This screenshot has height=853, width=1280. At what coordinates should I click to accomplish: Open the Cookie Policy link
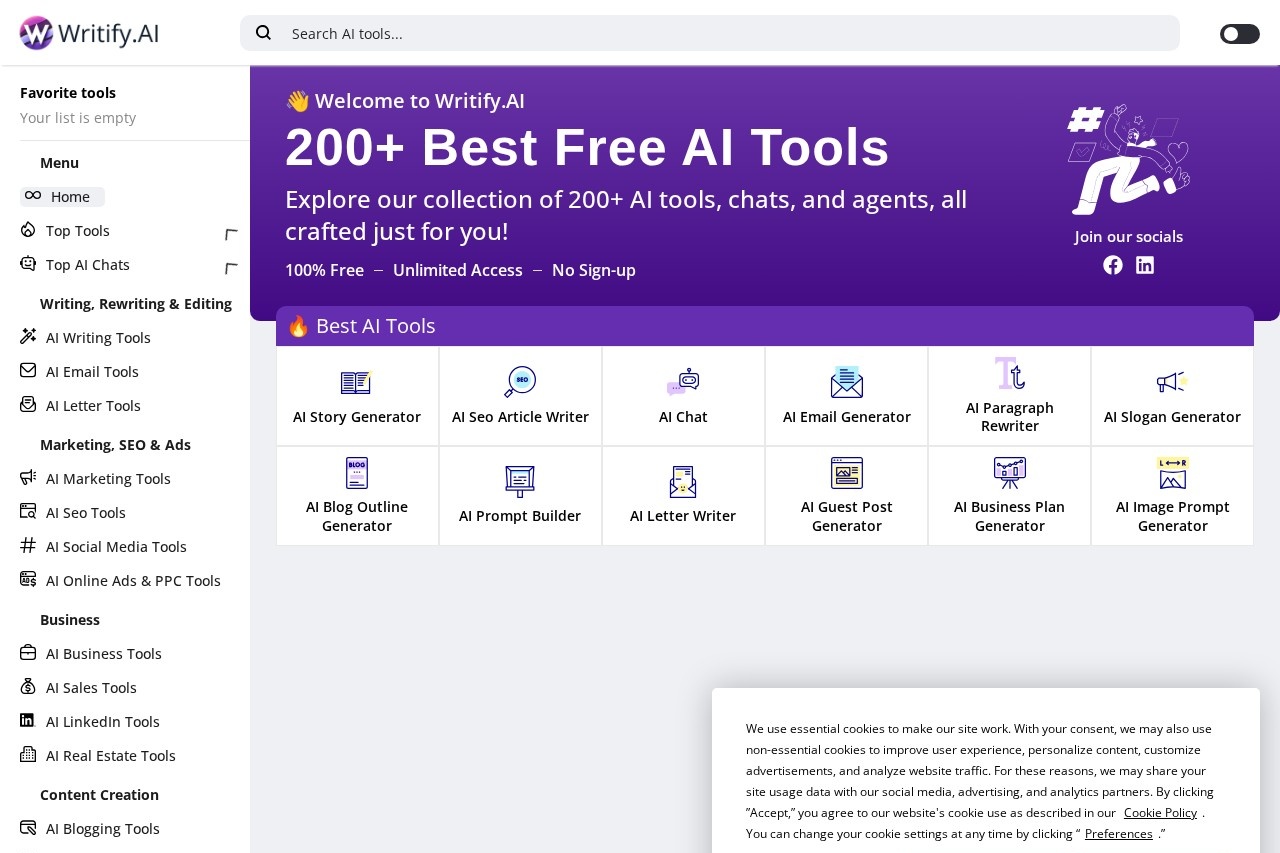[x=1160, y=812]
